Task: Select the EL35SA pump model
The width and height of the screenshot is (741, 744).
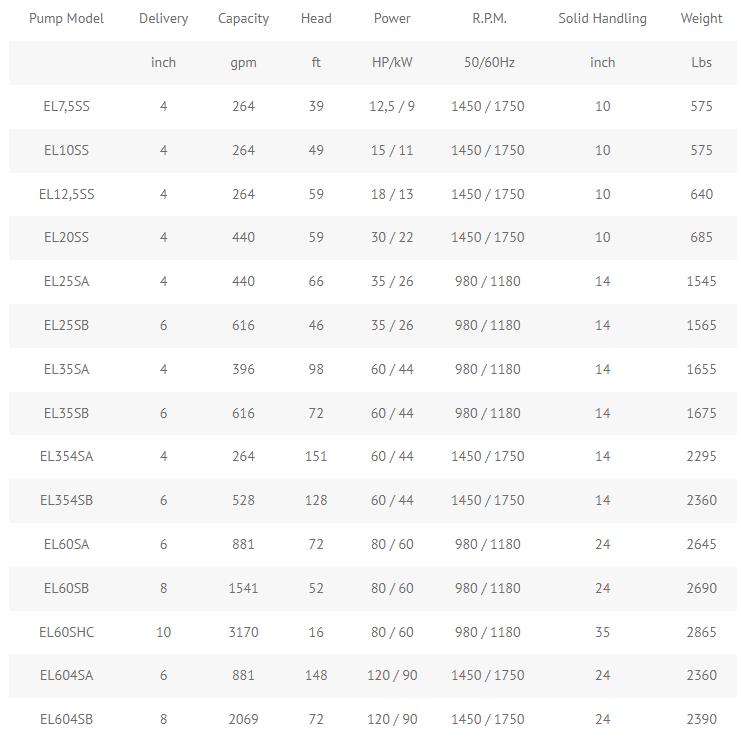Action: pos(66,369)
